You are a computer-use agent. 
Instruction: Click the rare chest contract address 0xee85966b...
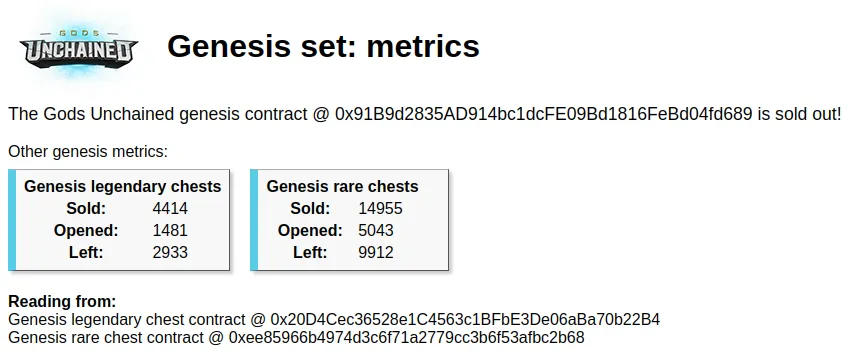coord(406,337)
